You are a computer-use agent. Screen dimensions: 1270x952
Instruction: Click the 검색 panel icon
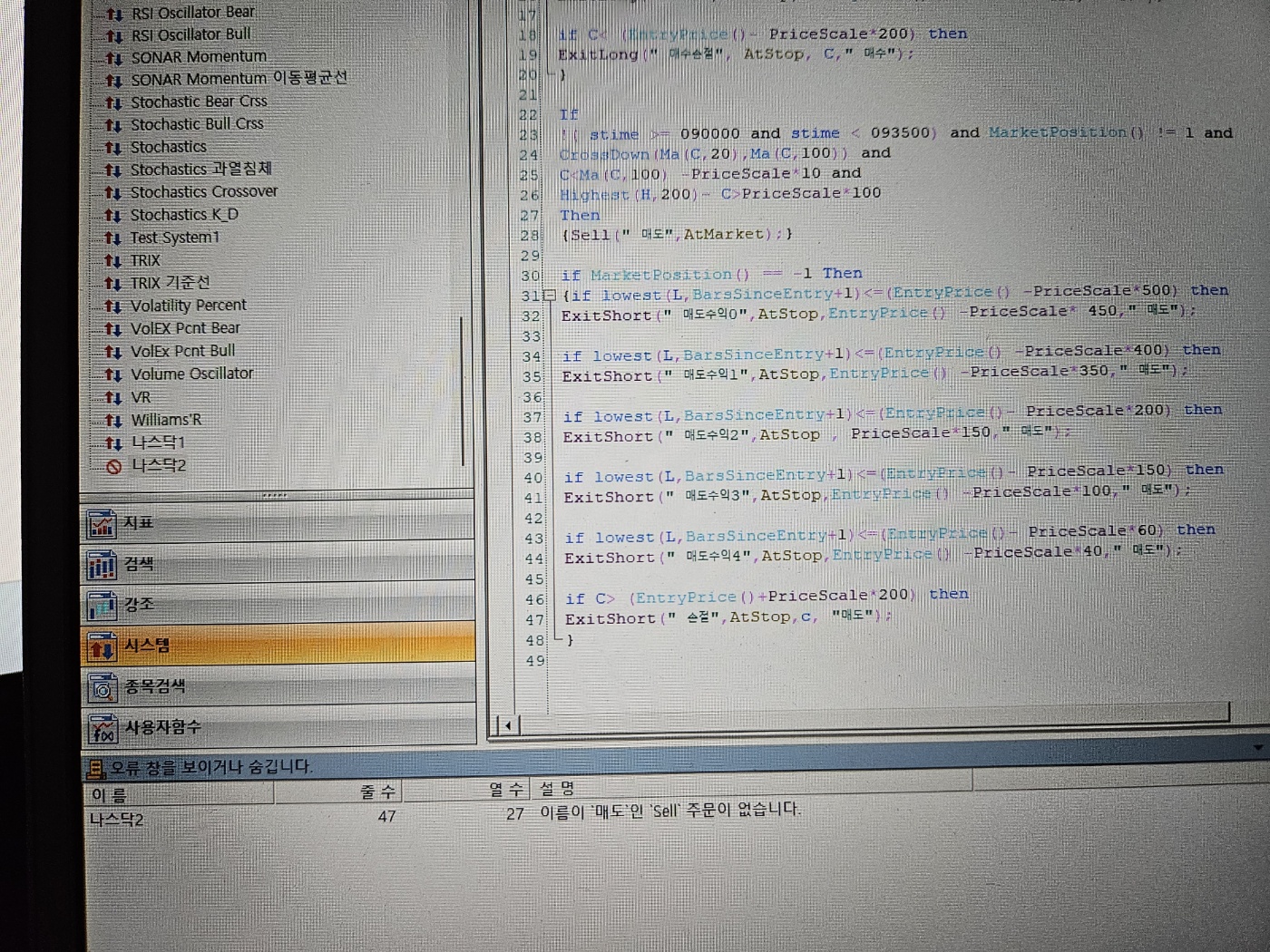[x=102, y=565]
